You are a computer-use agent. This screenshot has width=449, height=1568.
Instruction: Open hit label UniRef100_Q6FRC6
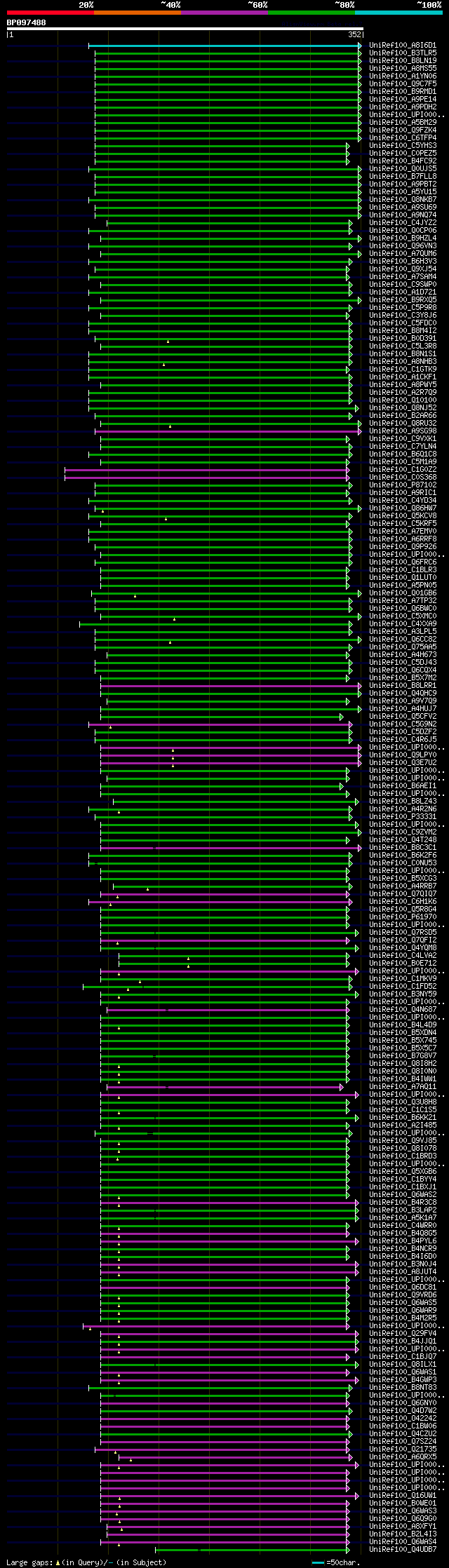click(403, 562)
